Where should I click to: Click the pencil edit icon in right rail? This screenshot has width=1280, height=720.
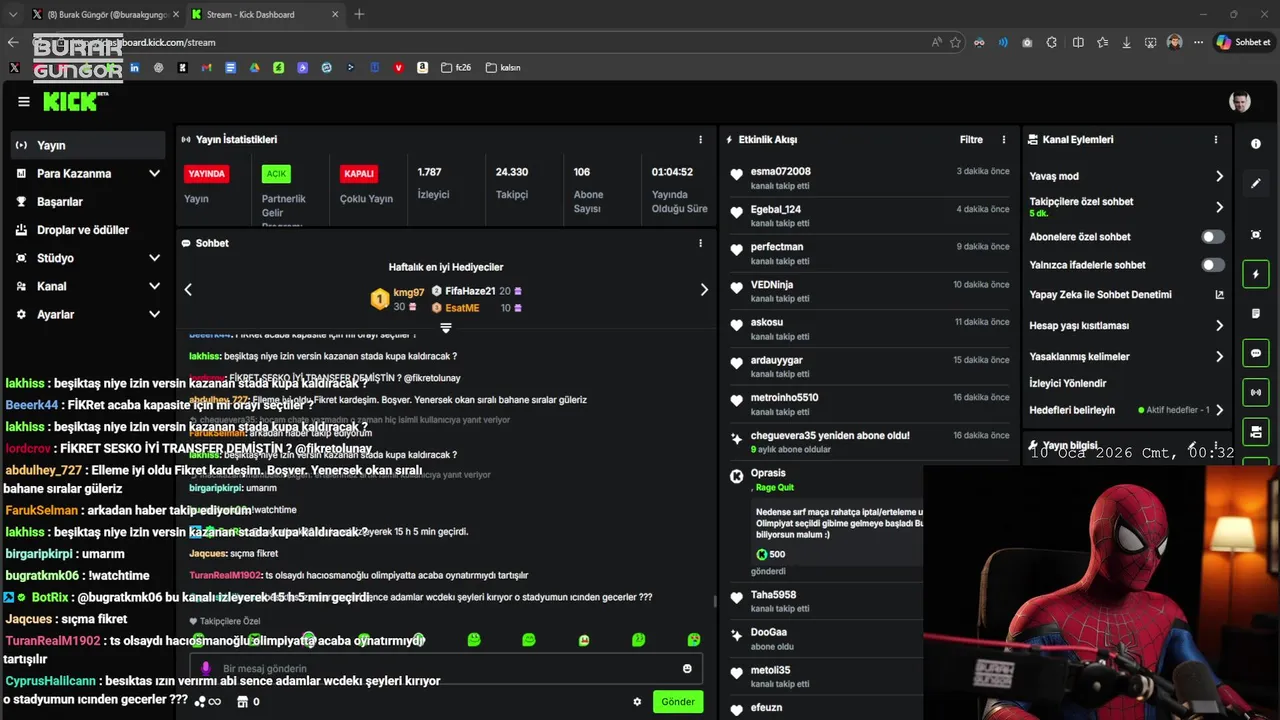click(x=1256, y=184)
